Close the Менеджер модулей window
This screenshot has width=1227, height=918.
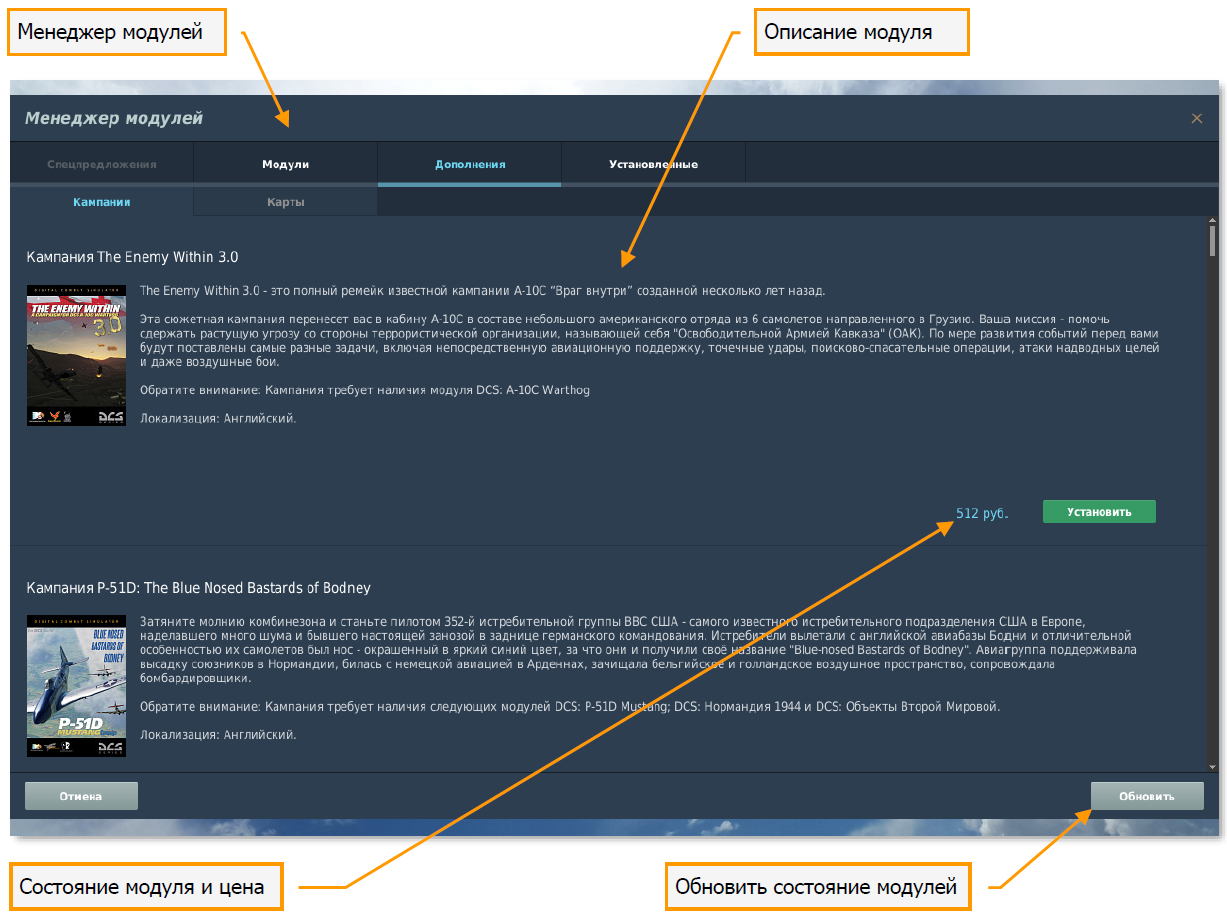(x=1196, y=118)
